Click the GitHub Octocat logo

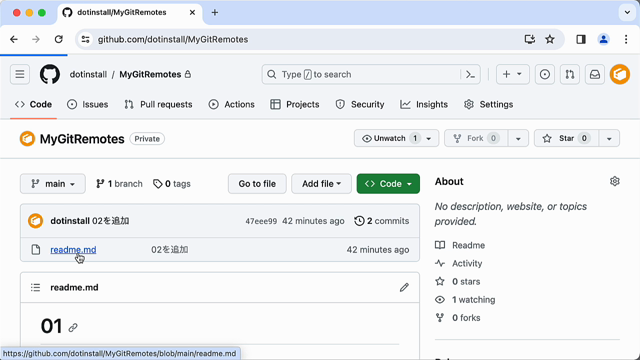[50, 74]
